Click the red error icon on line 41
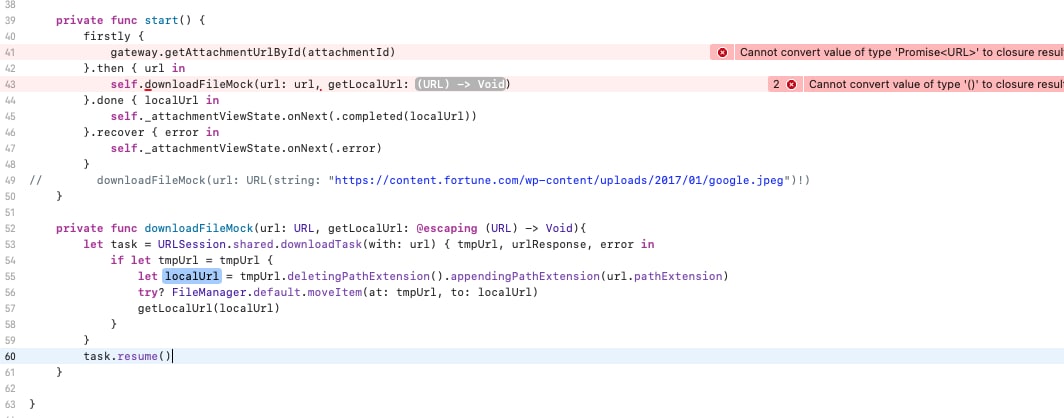The image size is (1064, 418). 722,52
